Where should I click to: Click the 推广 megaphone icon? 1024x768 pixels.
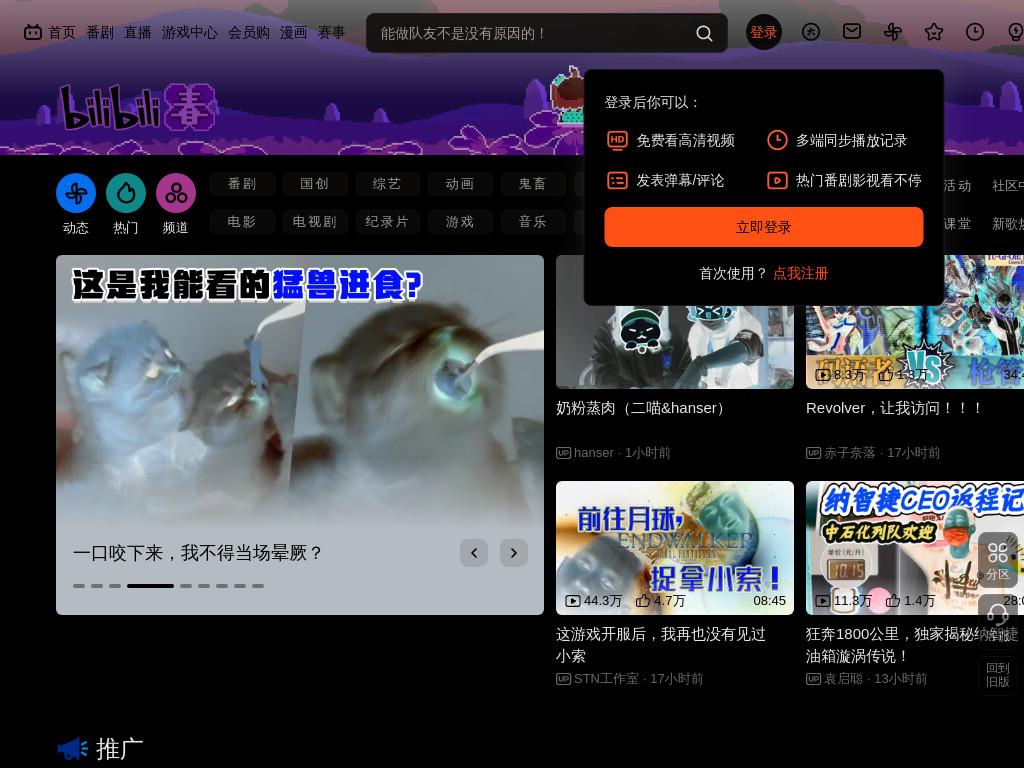pyautogui.click(x=73, y=748)
